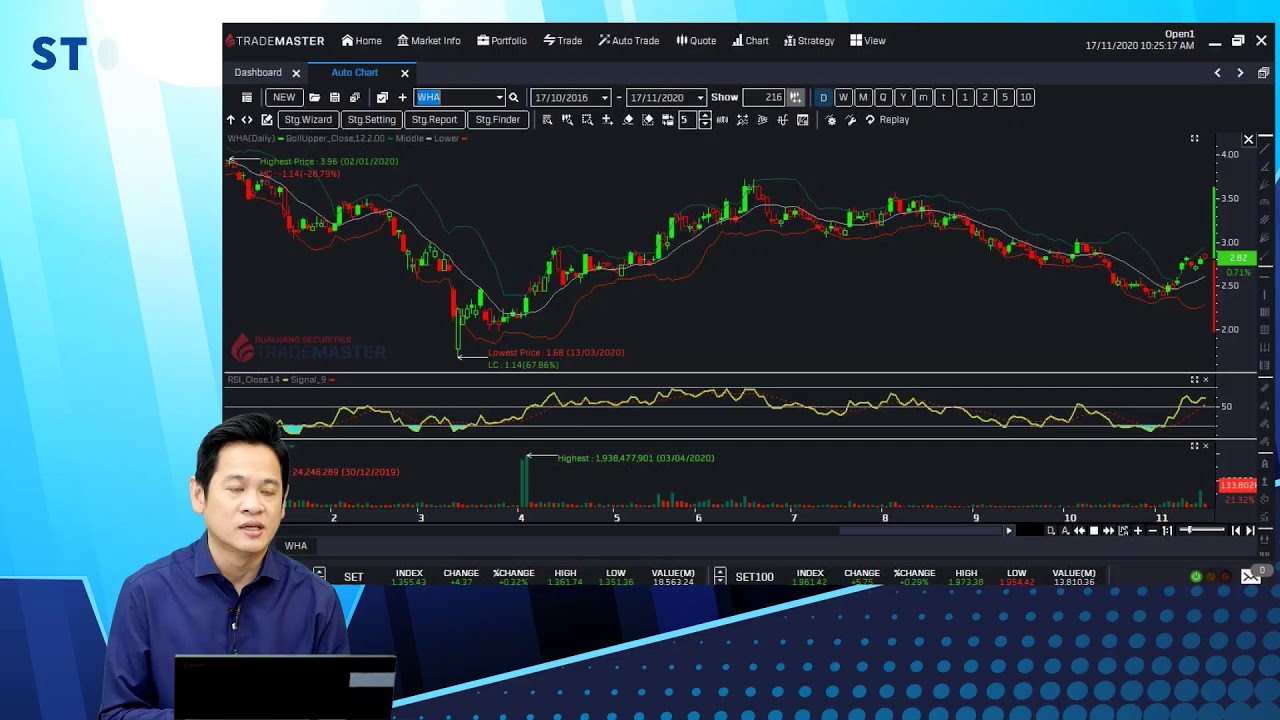Start chart Replay
Screen dimensions: 1280x720
(887, 119)
